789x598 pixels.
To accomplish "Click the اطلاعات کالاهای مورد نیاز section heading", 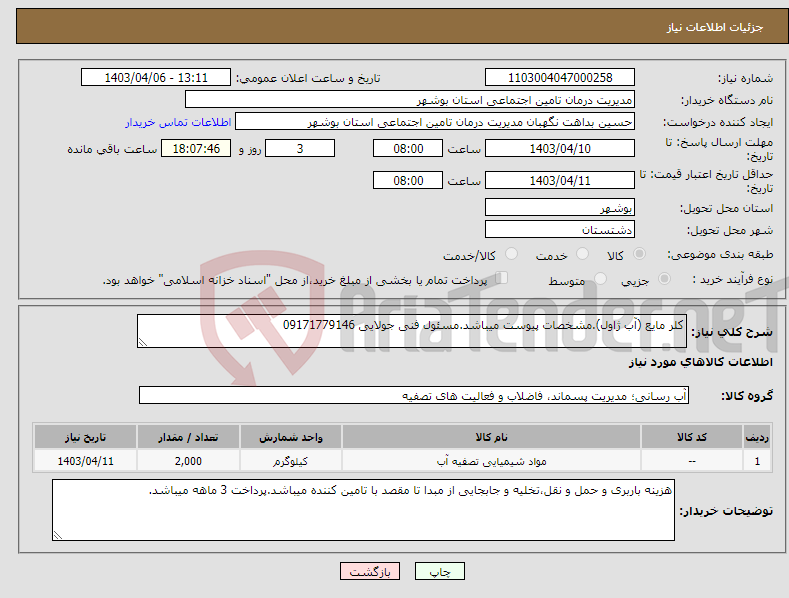I will coord(700,362).
